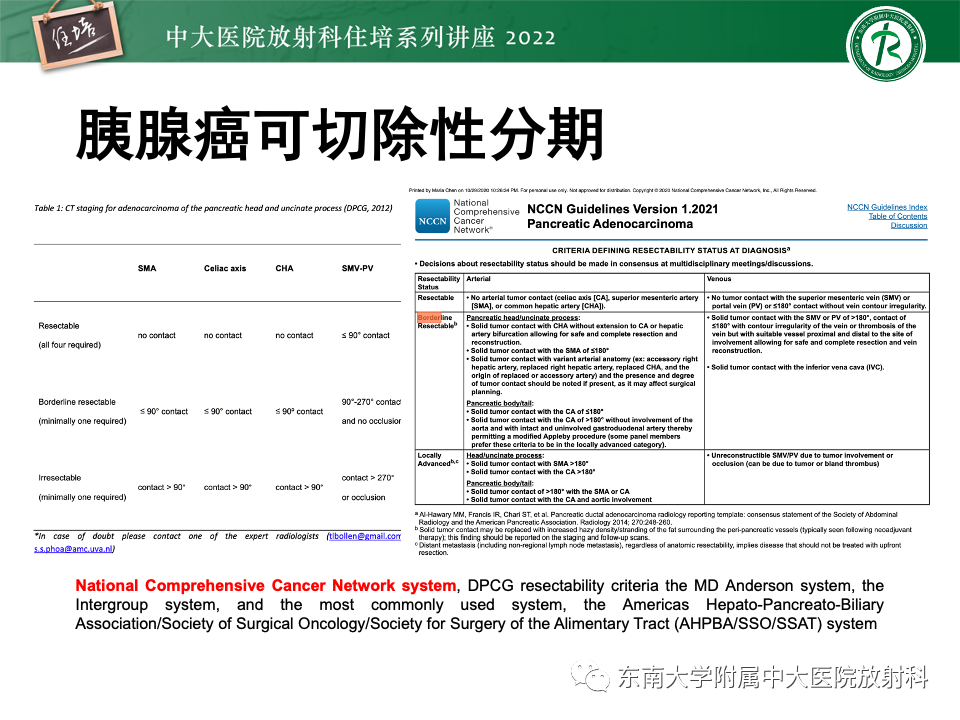Click the 'Pancreatic Adenocarcinoma' heading
960x720 pixels.
coord(610,224)
